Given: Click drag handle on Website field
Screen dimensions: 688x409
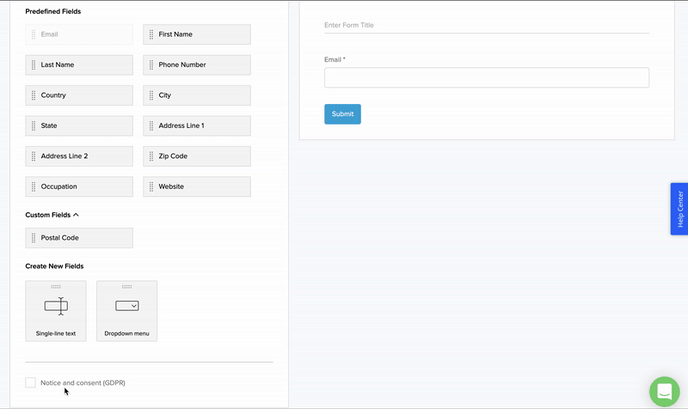Looking at the screenshot, I should coord(151,187).
